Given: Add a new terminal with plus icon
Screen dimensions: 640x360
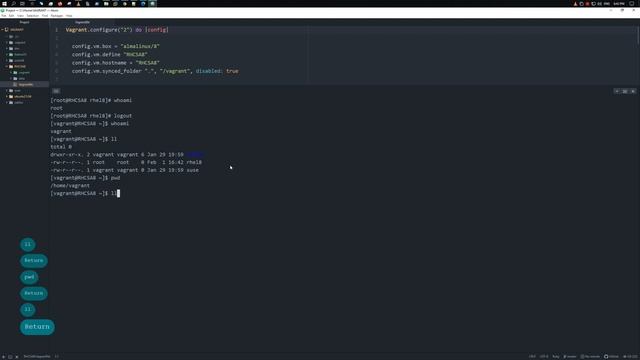Looking at the screenshot, I should [x=617, y=91].
